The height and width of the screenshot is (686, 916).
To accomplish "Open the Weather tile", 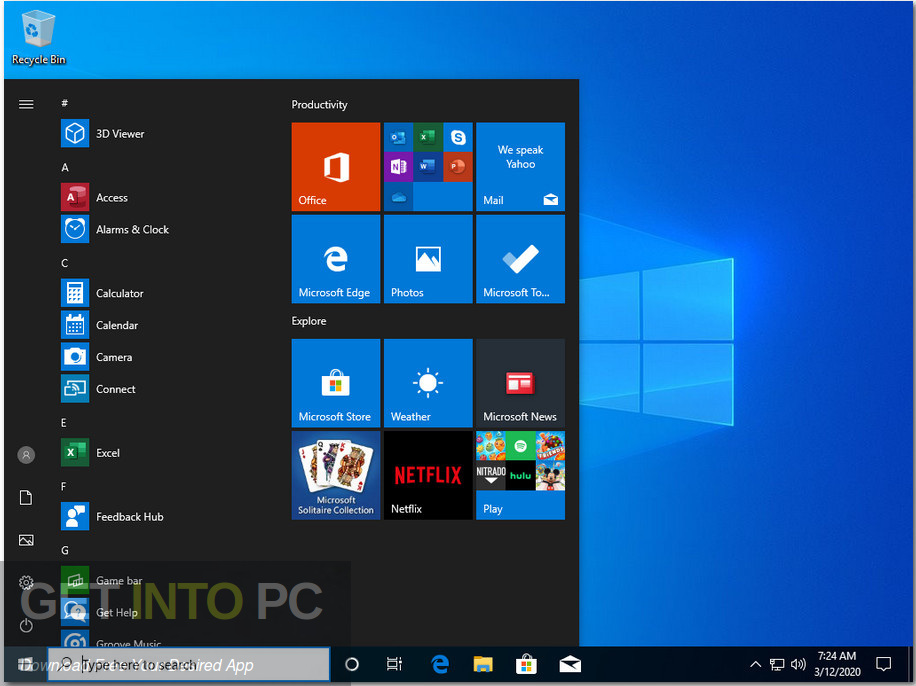I will 428,383.
